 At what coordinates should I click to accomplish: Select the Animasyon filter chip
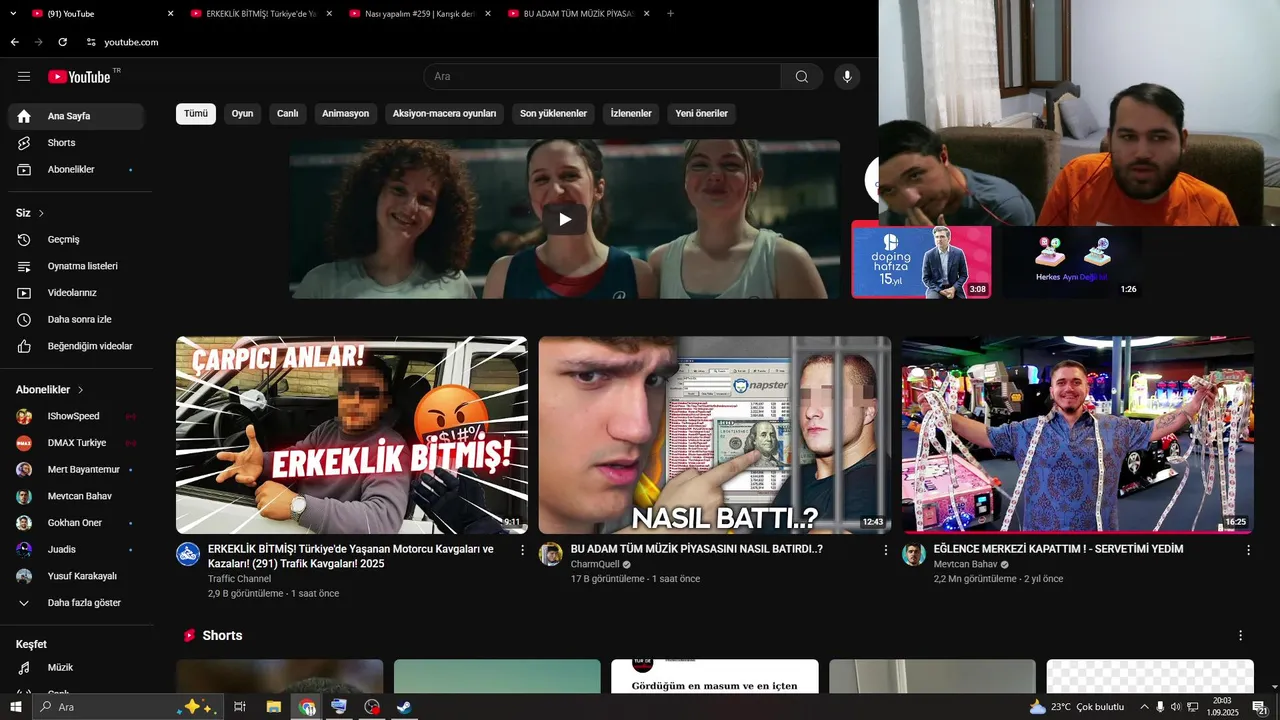(x=346, y=114)
